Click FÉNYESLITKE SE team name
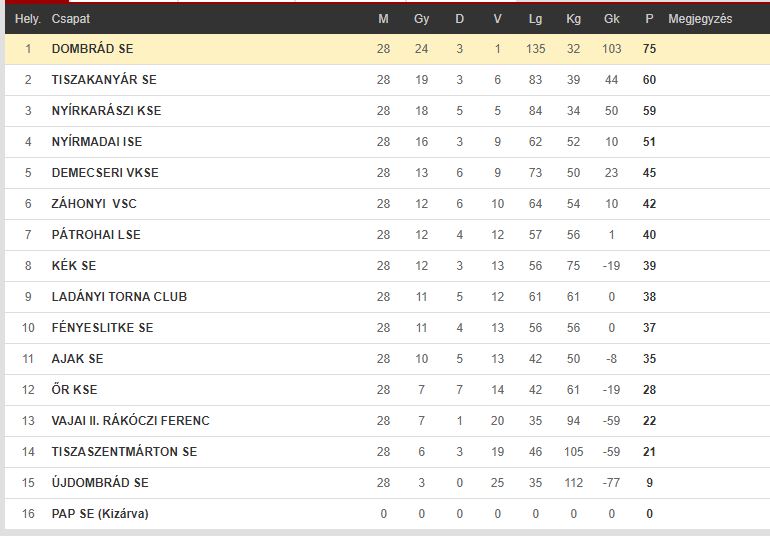 point(103,327)
